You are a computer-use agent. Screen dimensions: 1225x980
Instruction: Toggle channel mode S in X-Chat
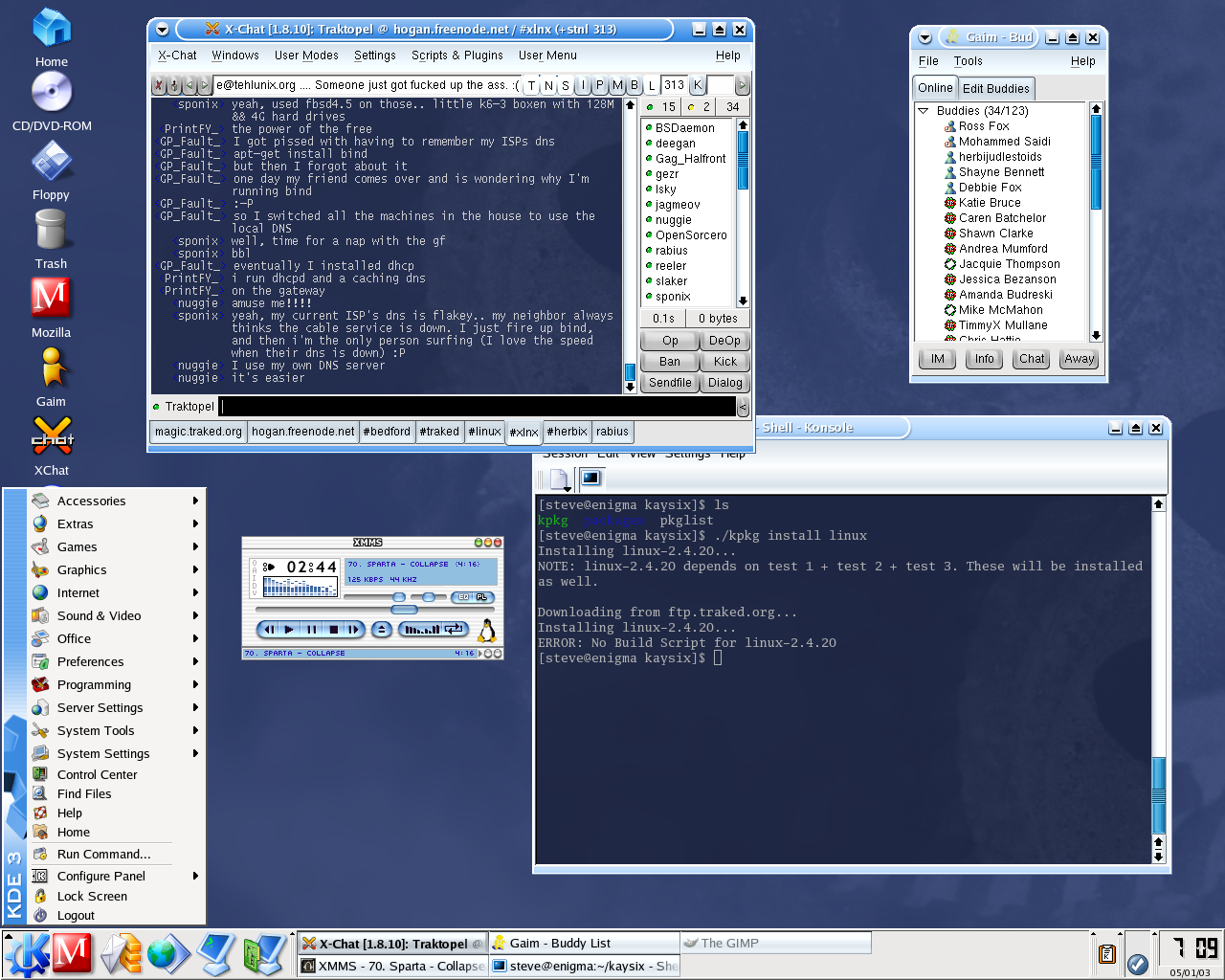tap(566, 85)
